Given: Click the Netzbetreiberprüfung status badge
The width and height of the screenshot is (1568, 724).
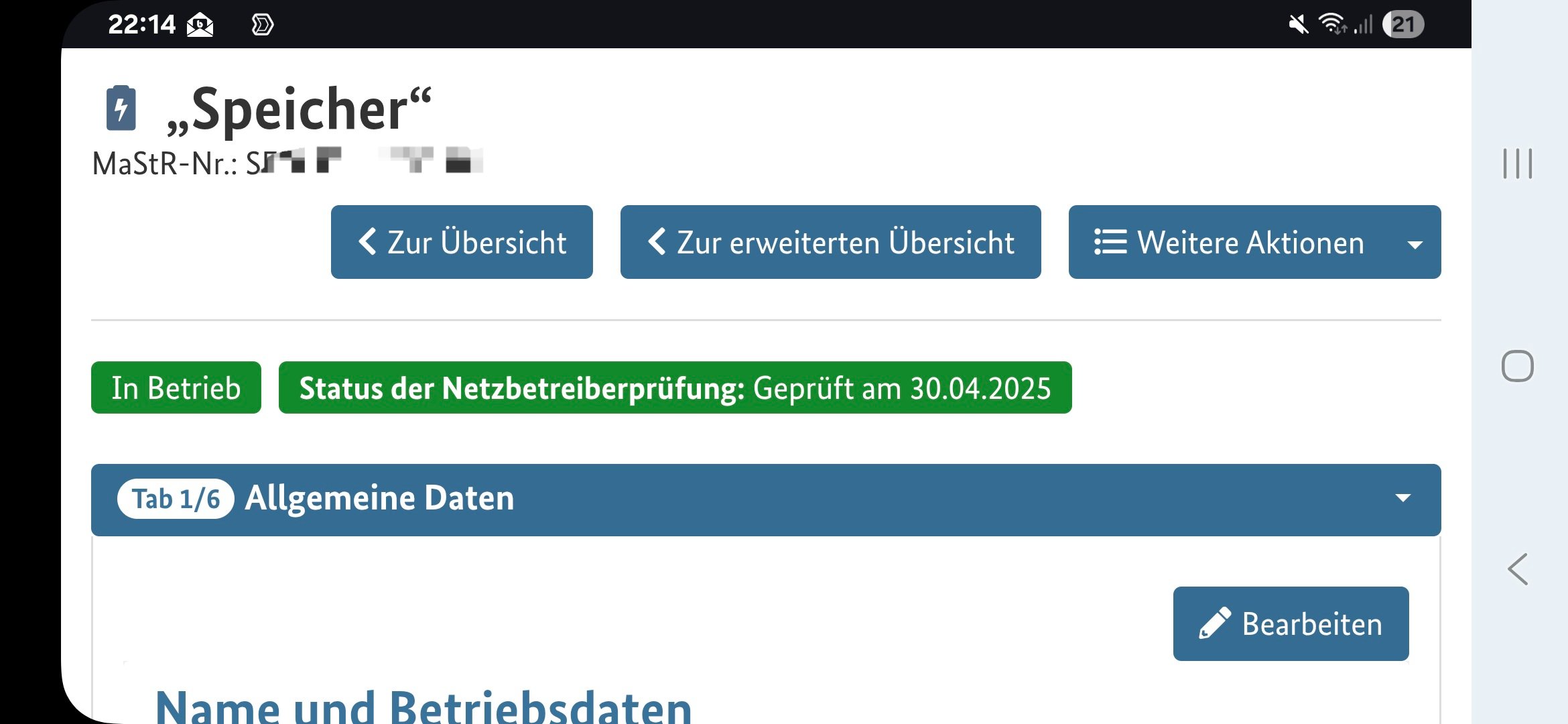Looking at the screenshot, I should 675,387.
